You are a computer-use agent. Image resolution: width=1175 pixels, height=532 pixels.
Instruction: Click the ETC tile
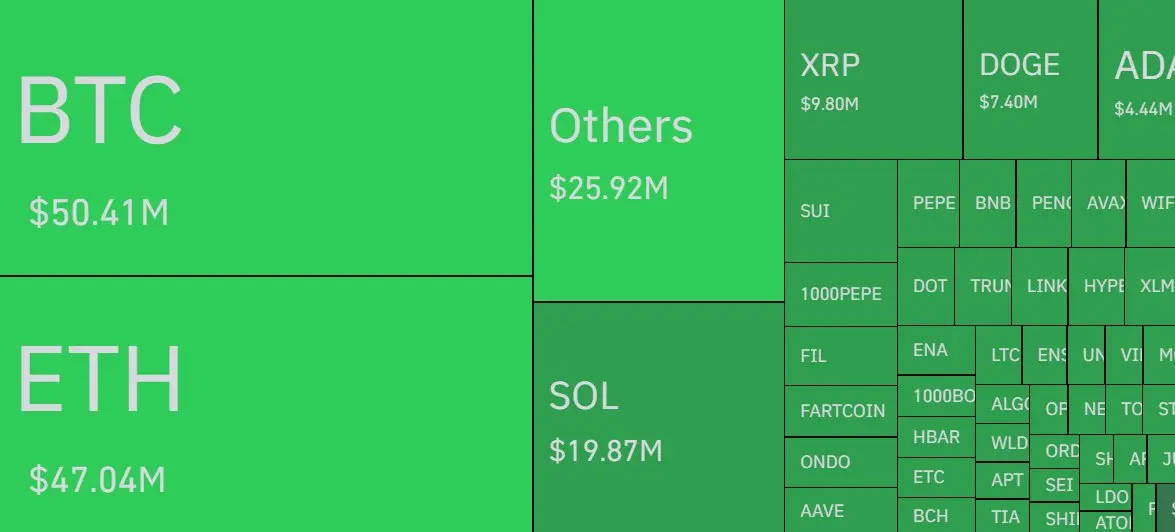point(937,477)
